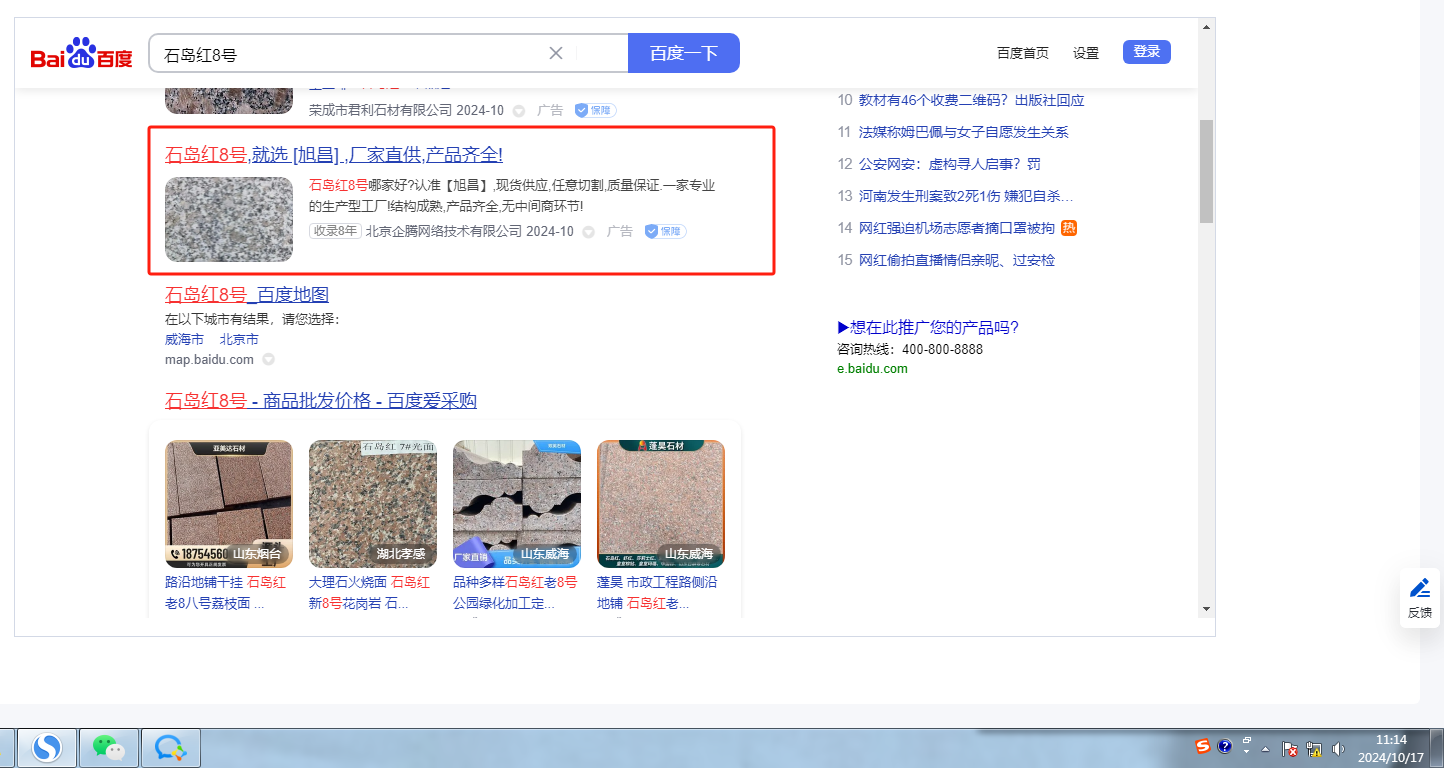Open WeCom (企业微信) from the taskbar
1444x768 pixels.
pos(171,747)
